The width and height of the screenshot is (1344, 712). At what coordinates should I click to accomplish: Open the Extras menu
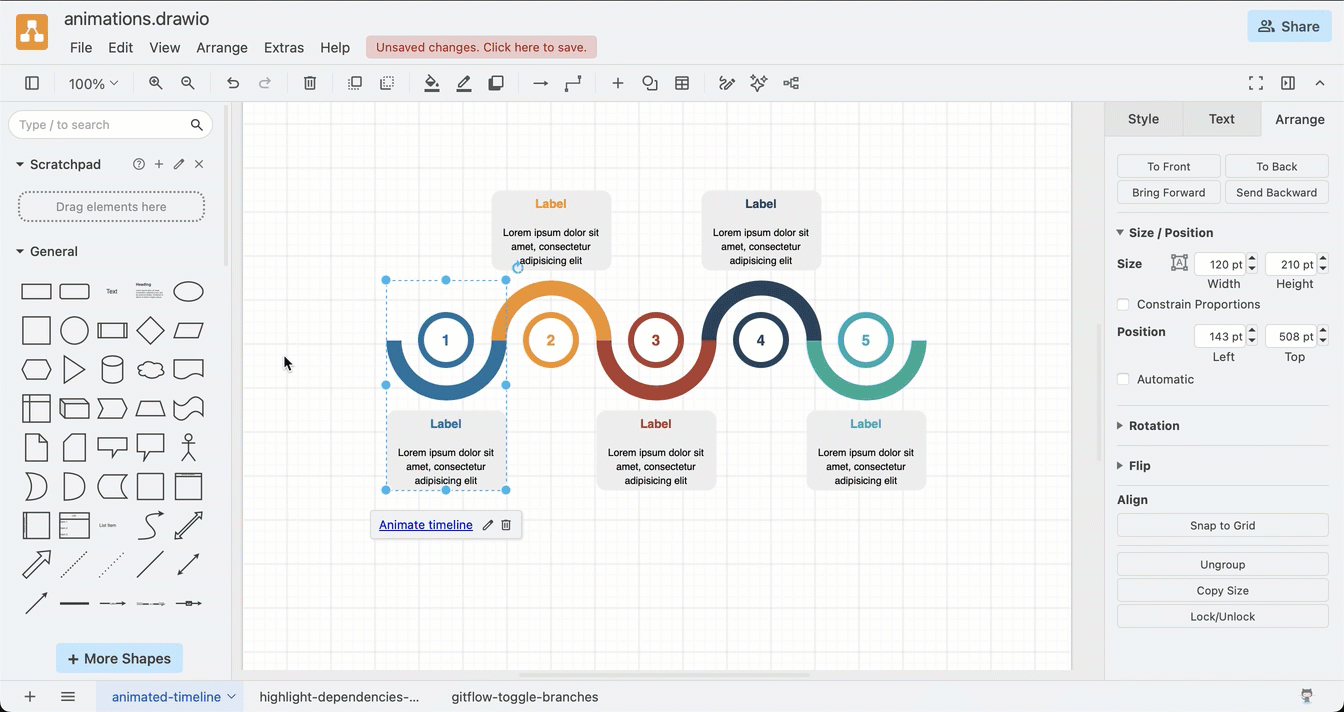(x=284, y=47)
